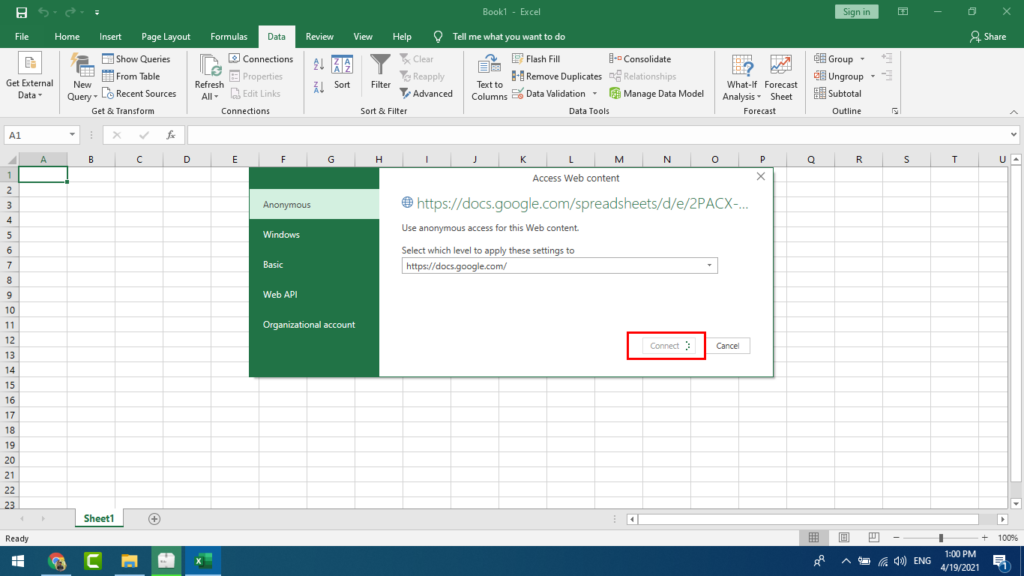Switch to the Home tab
The image size is (1024, 576).
67,37
